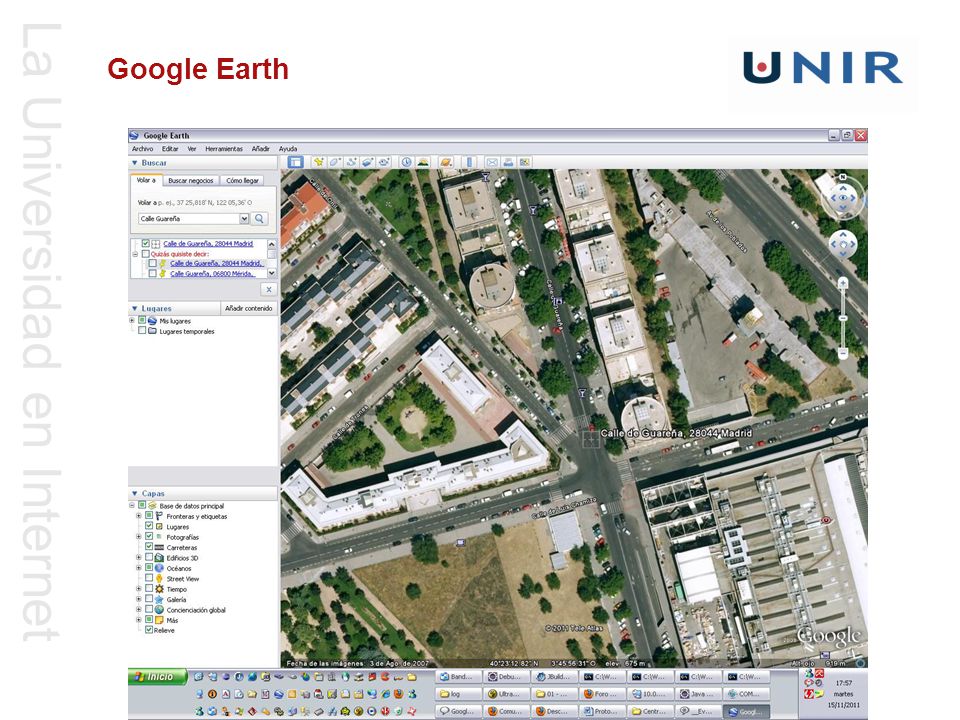Screen dimensions: 960x720
Task: Switch to the Foro taskbar button
Action: [602, 694]
